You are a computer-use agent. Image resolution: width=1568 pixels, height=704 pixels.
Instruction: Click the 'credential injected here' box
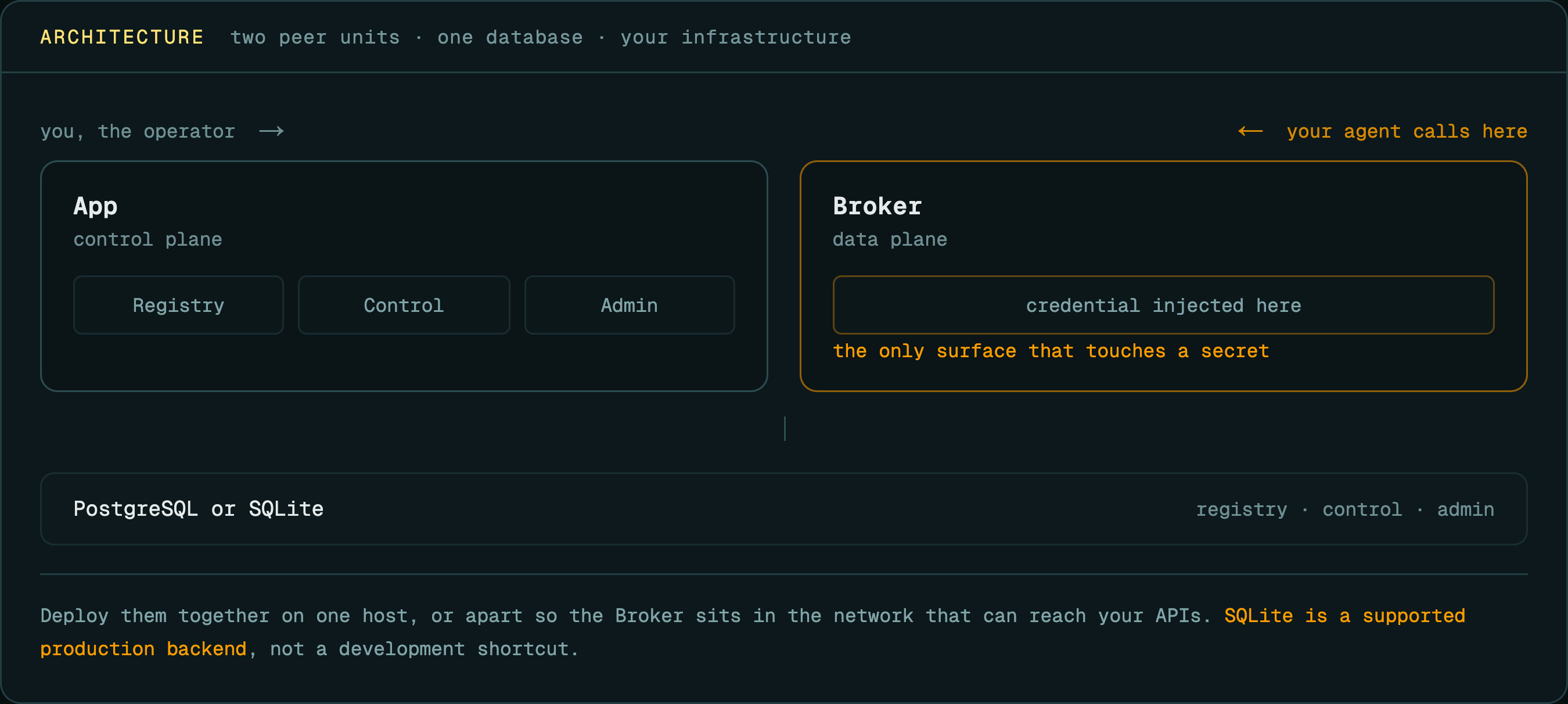[1163, 305]
